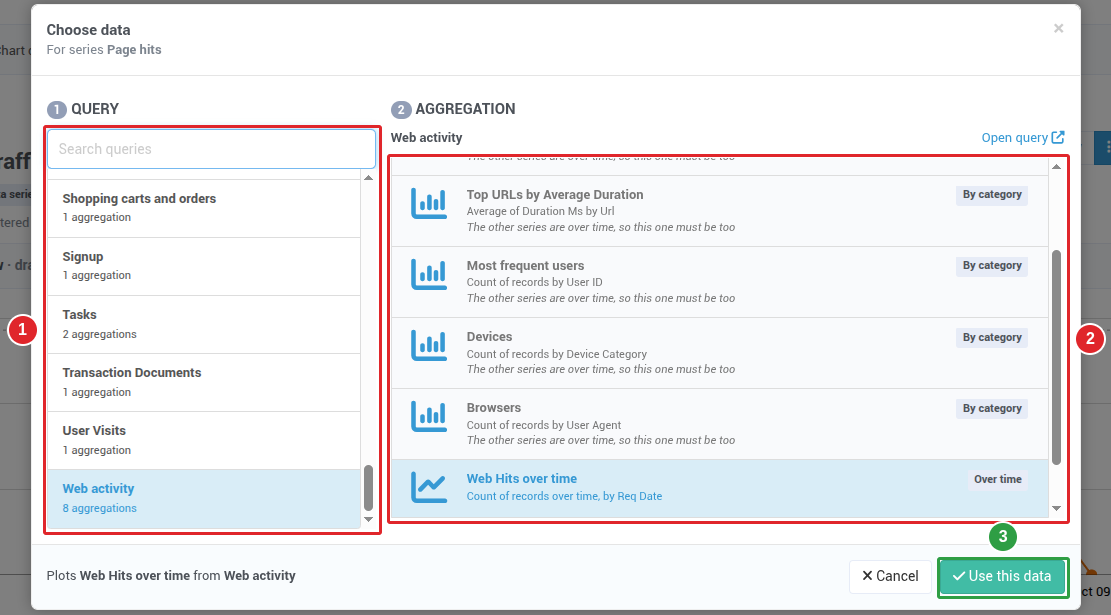Select the User Visits query
The image size is (1111, 615).
coord(204,441)
